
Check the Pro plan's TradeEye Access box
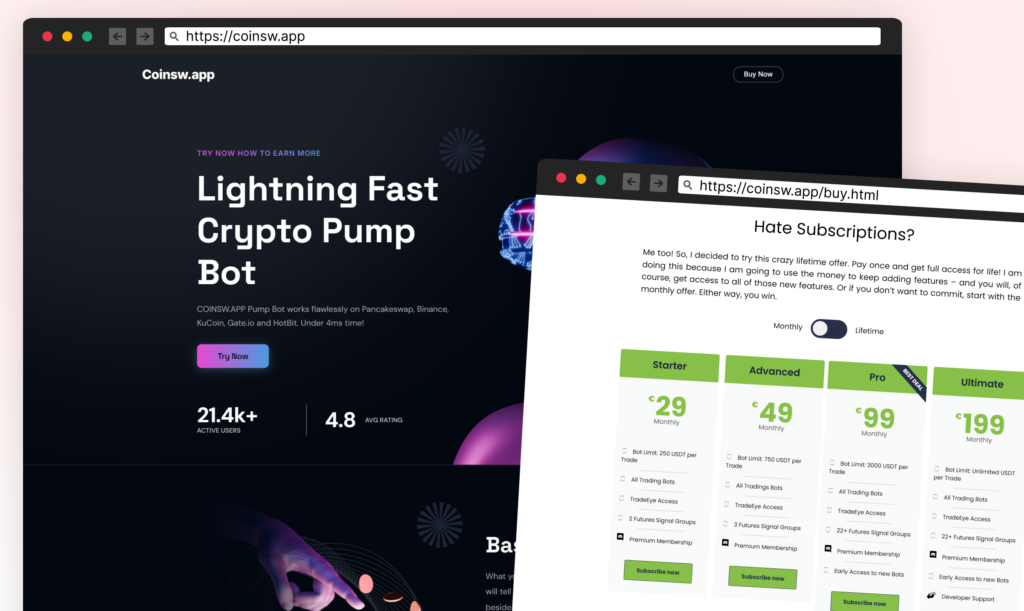tap(831, 511)
